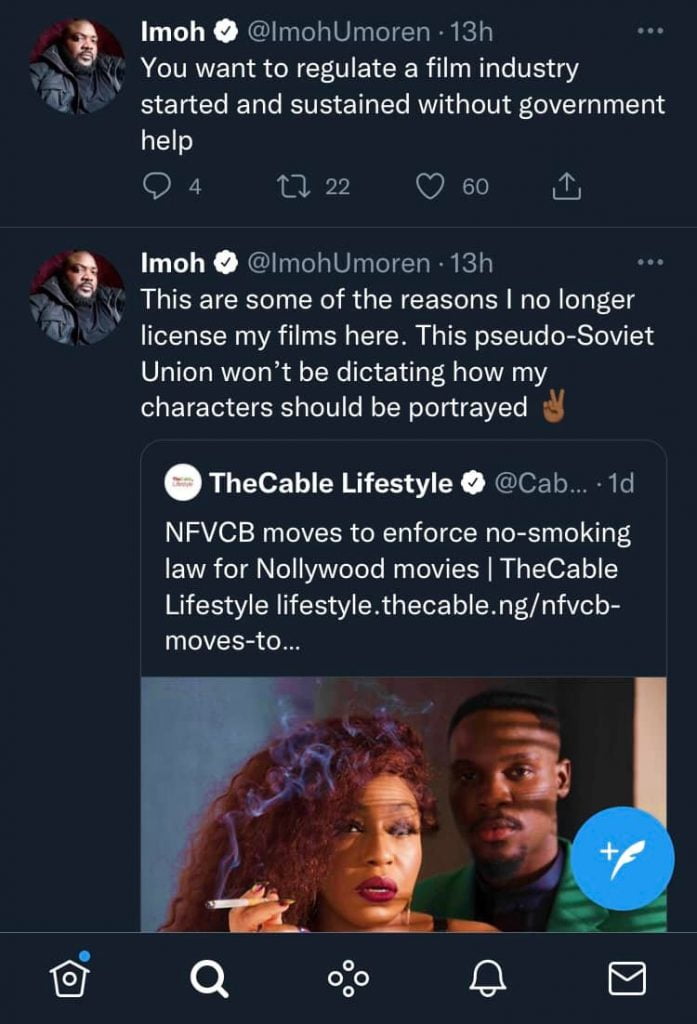The image size is (697, 1024).
Task: Open Direct Messages envelope icon
Action: pos(627,978)
